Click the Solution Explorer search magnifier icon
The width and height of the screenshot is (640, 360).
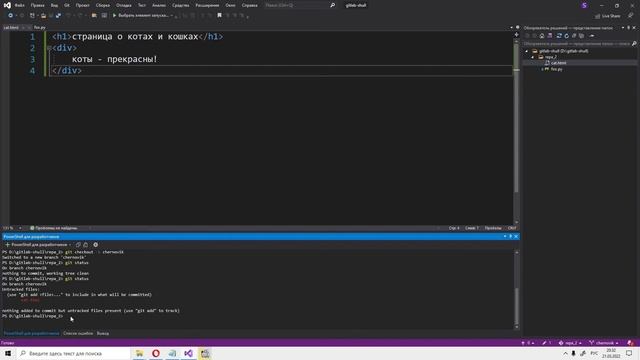tap(634, 44)
